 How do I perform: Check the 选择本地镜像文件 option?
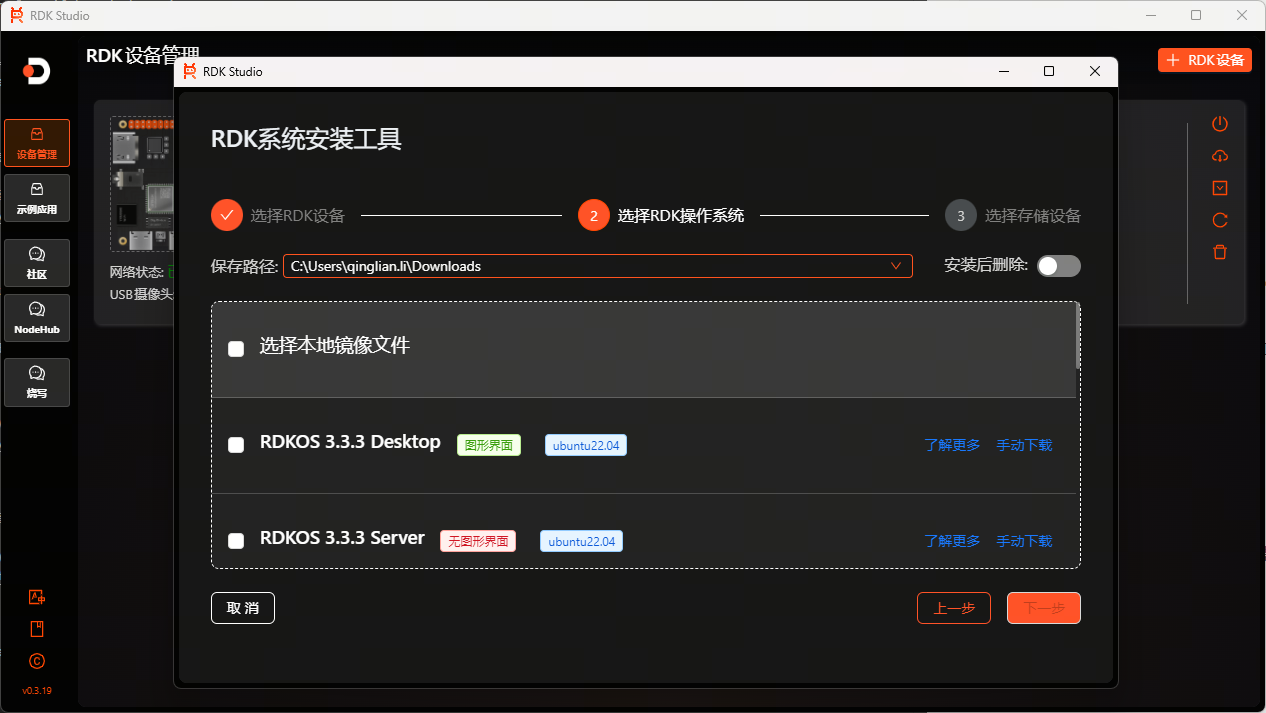(x=236, y=348)
